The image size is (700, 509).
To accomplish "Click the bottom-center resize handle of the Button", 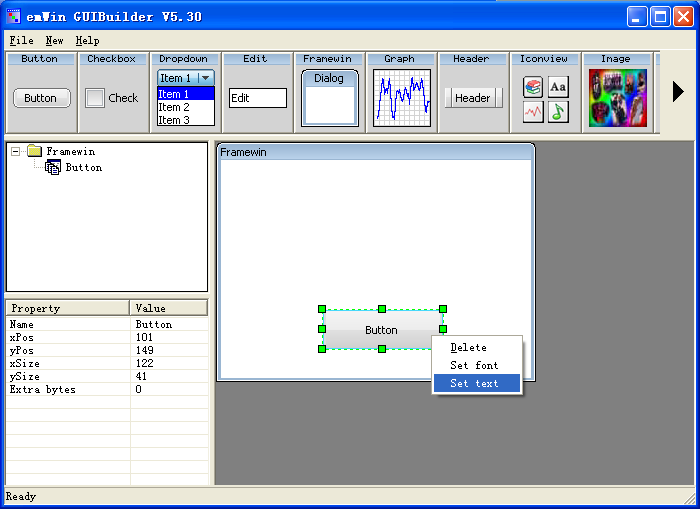I will [x=382, y=349].
